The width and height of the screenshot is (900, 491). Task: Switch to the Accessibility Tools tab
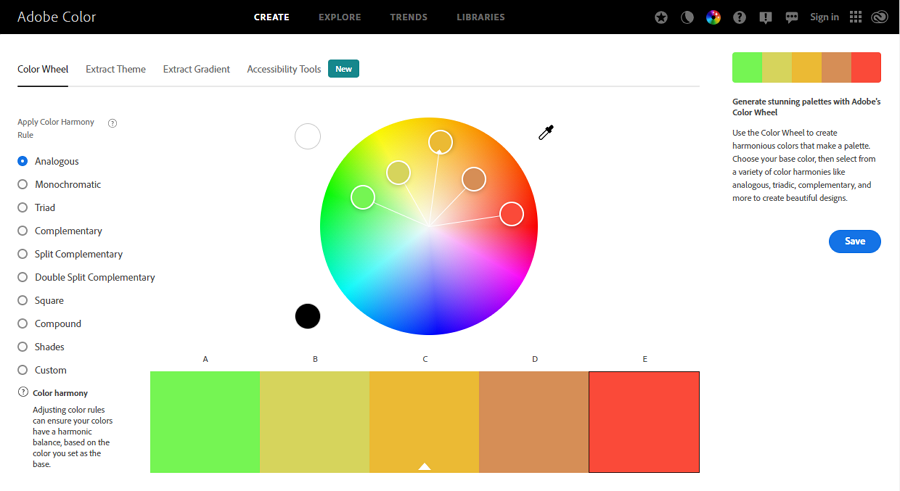click(x=284, y=69)
